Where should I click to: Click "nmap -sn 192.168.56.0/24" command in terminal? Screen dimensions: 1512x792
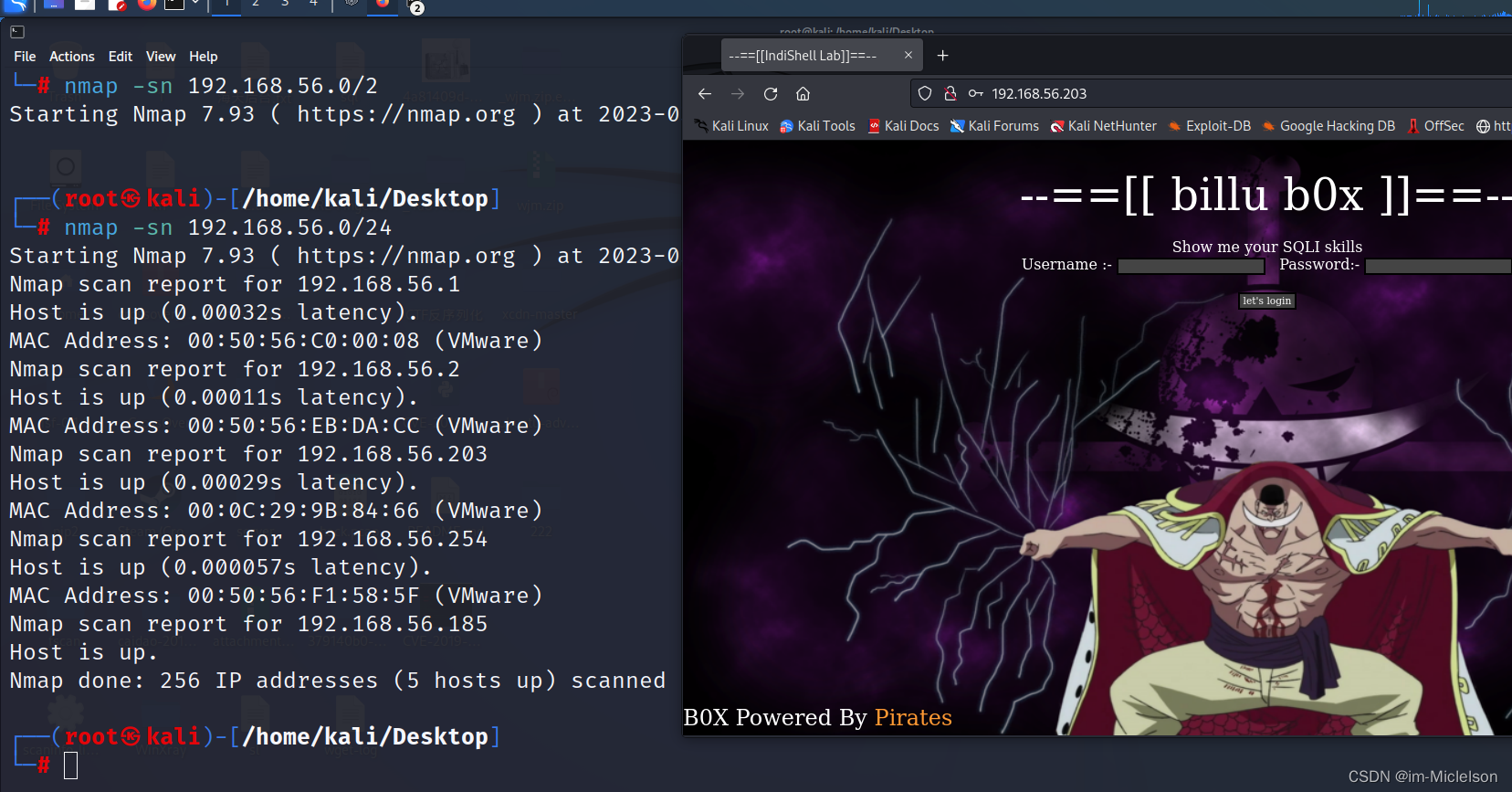pos(227,227)
